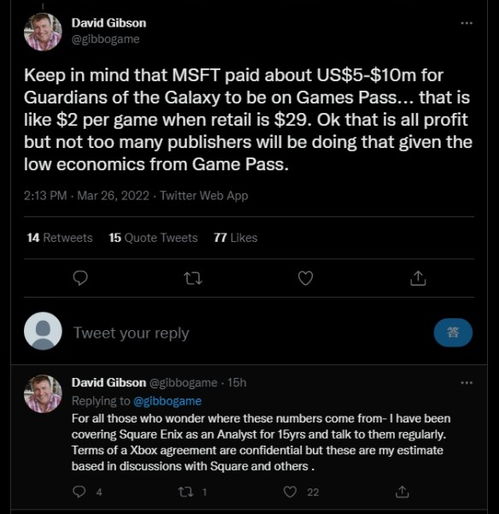Image resolution: width=499 pixels, height=514 pixels.
Task: Open more options menu on main tweet
Action: pyautogui.click(x=467, y=23)
